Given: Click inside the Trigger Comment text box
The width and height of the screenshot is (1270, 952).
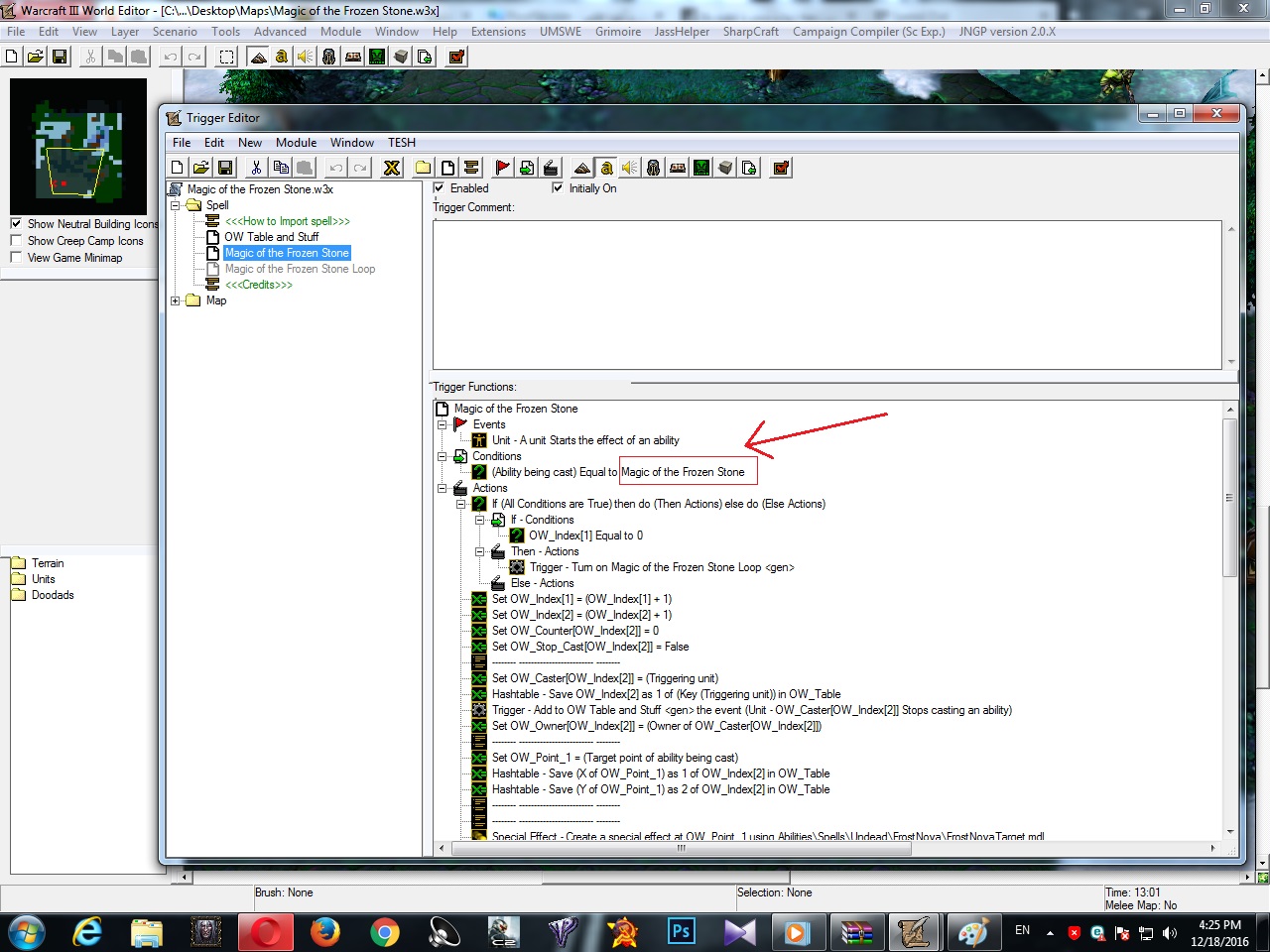Looking at the screenshot, I should 827,295.
